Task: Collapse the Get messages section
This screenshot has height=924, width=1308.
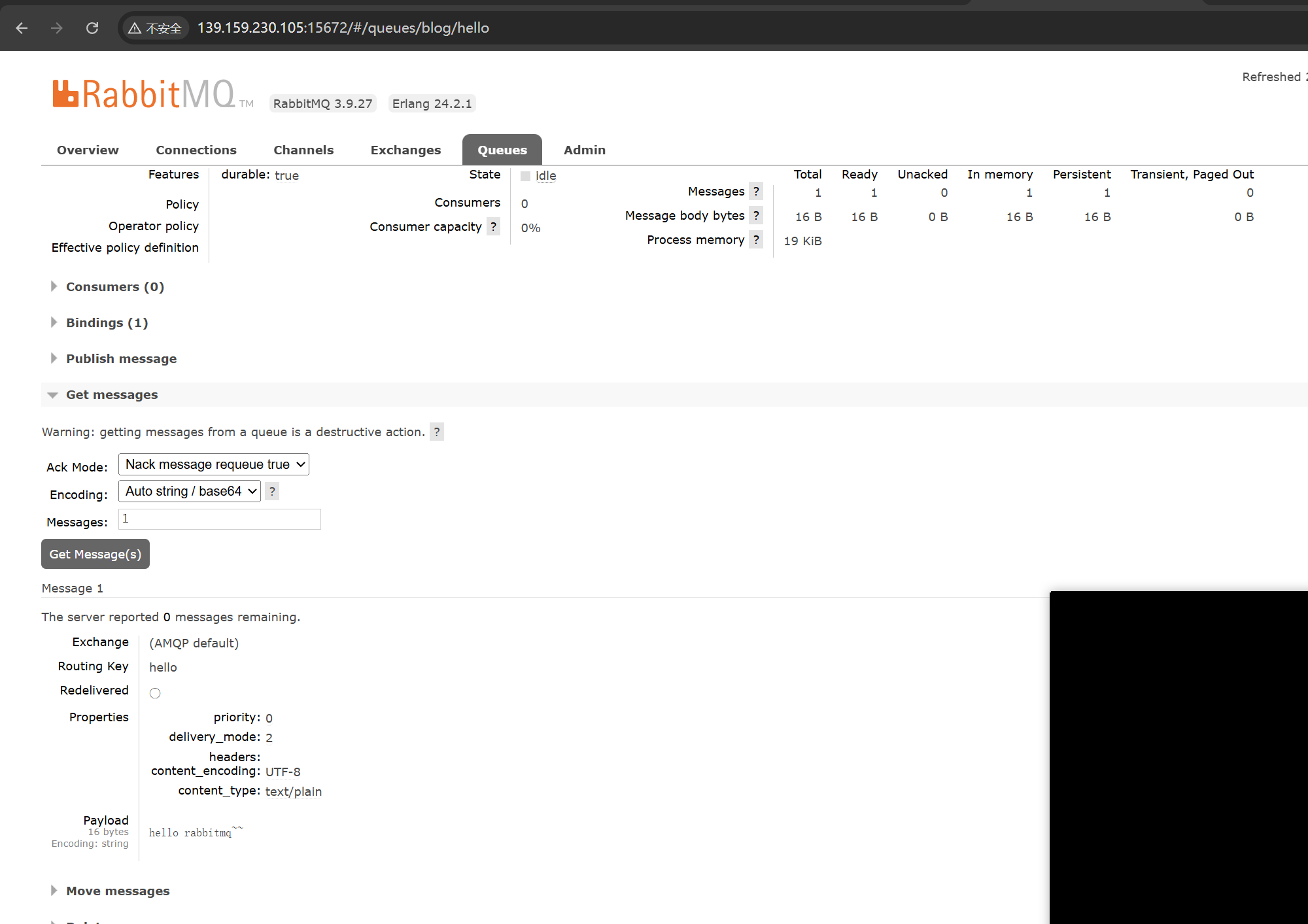Action: (x=111, y=395)
